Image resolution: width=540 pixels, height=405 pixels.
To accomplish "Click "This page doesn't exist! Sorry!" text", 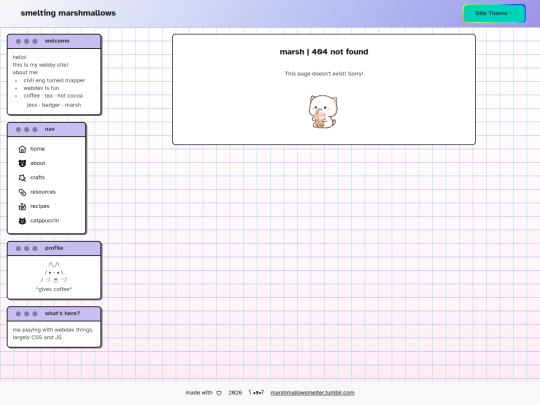I will 324,74.
